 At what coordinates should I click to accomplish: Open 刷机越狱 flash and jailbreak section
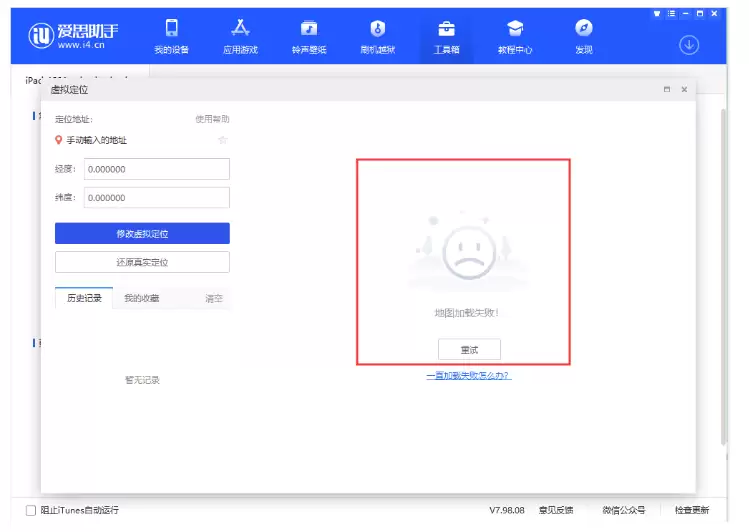point(378,36)
